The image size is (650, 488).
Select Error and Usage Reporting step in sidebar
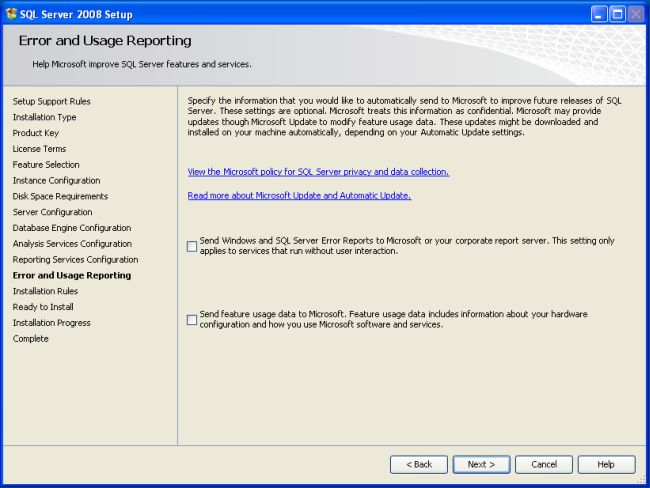coord(72,275)
